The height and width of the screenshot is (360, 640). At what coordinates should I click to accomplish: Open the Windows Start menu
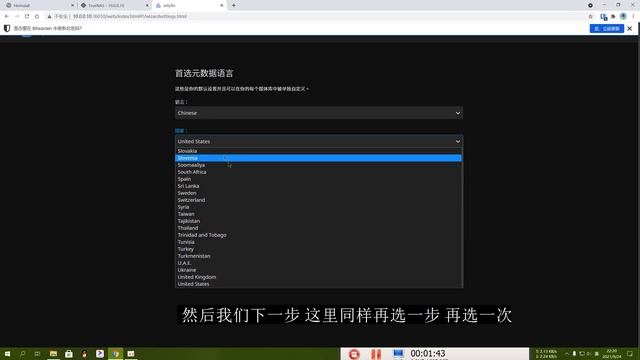pyautogui.click(x=7, y=353)
